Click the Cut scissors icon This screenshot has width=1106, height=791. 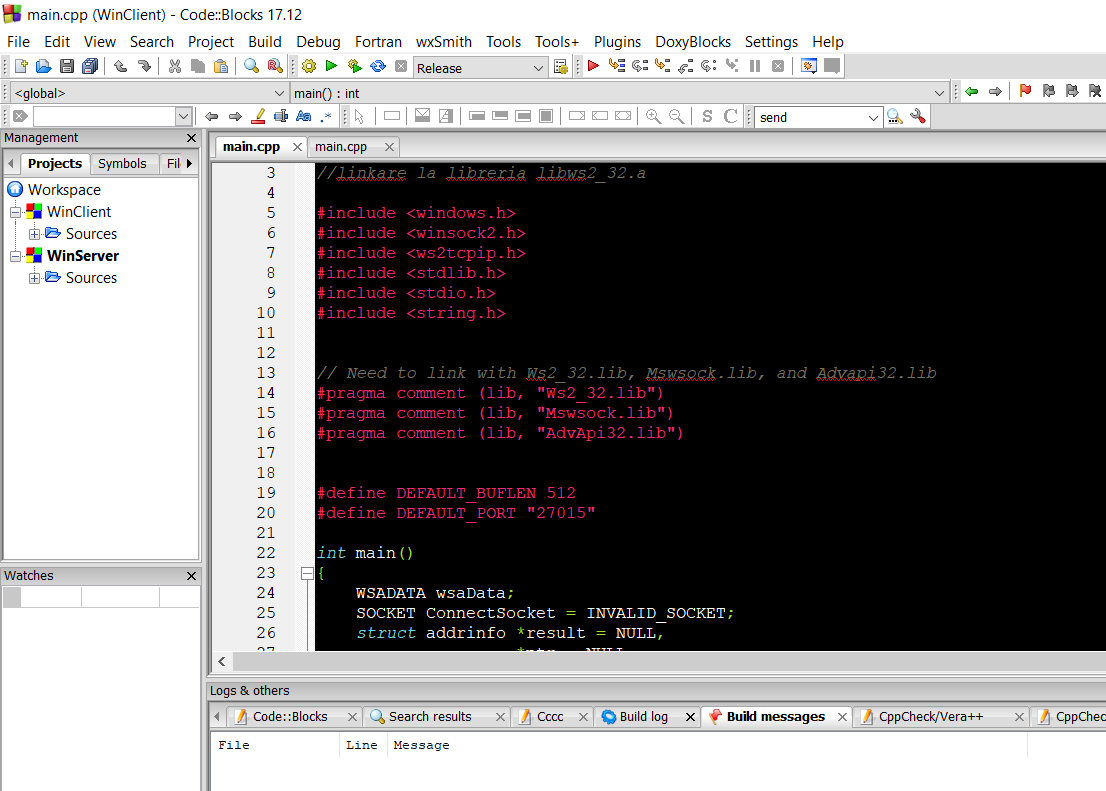tap(175, 66)
